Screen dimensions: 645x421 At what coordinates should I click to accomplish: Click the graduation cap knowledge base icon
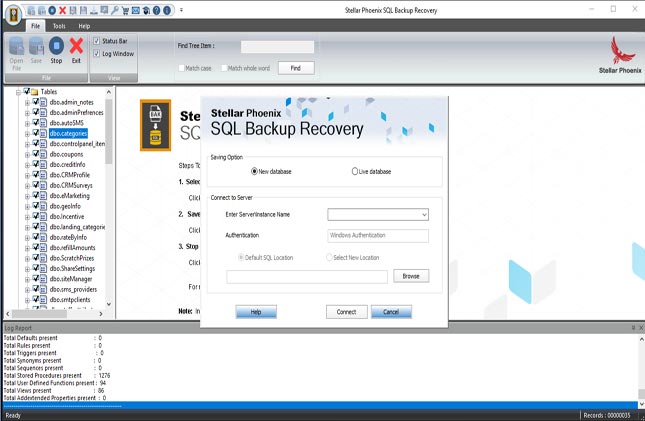click(146, 10)
